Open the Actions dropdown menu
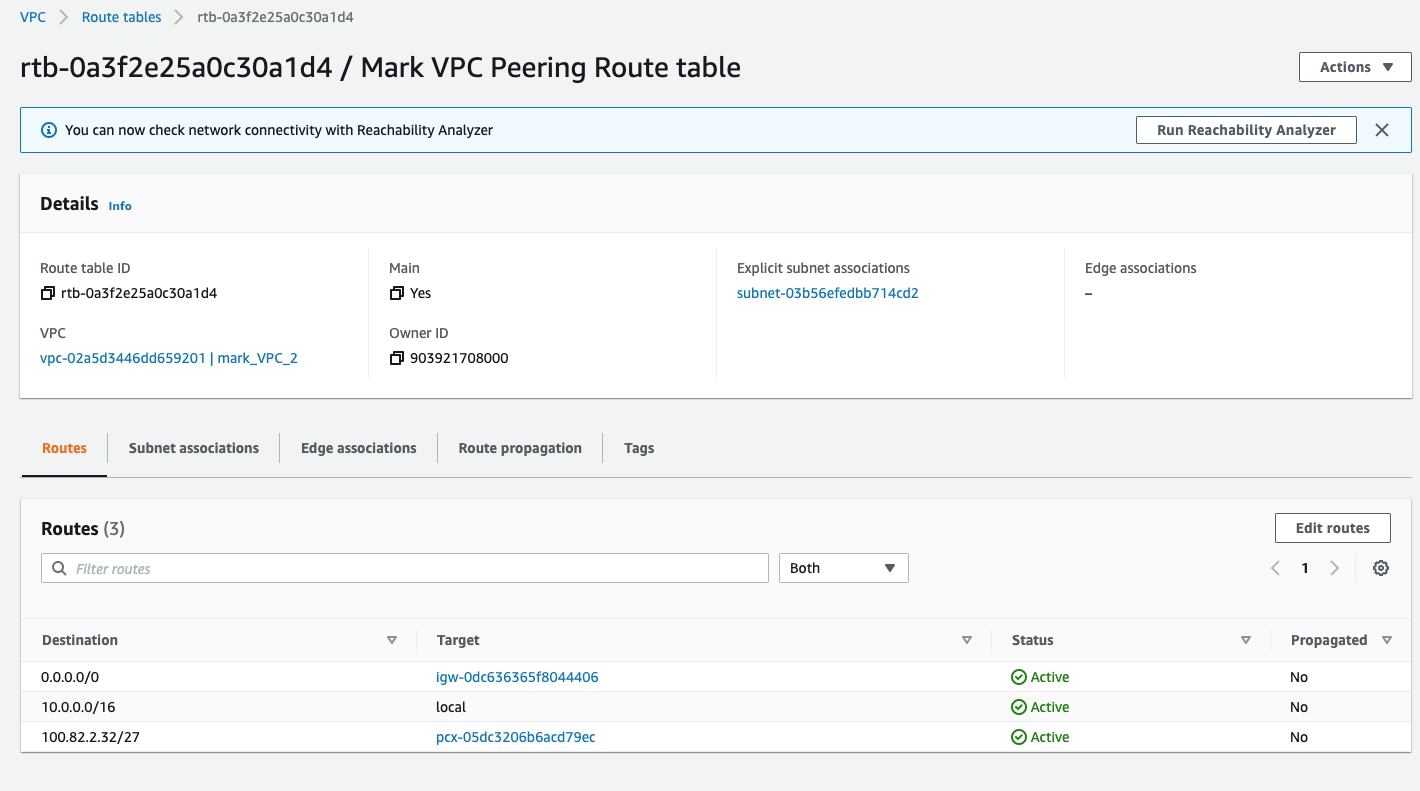This screenshot has width=1420, height=791. pyautogui.click(x=1355, y=67)
